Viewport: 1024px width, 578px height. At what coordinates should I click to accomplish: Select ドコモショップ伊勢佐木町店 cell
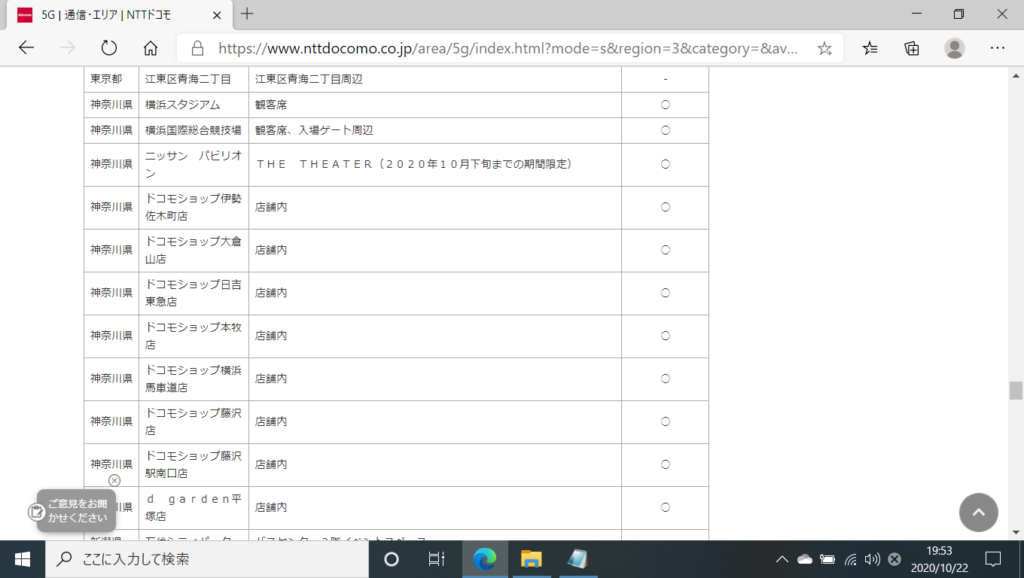click(193, 207)
